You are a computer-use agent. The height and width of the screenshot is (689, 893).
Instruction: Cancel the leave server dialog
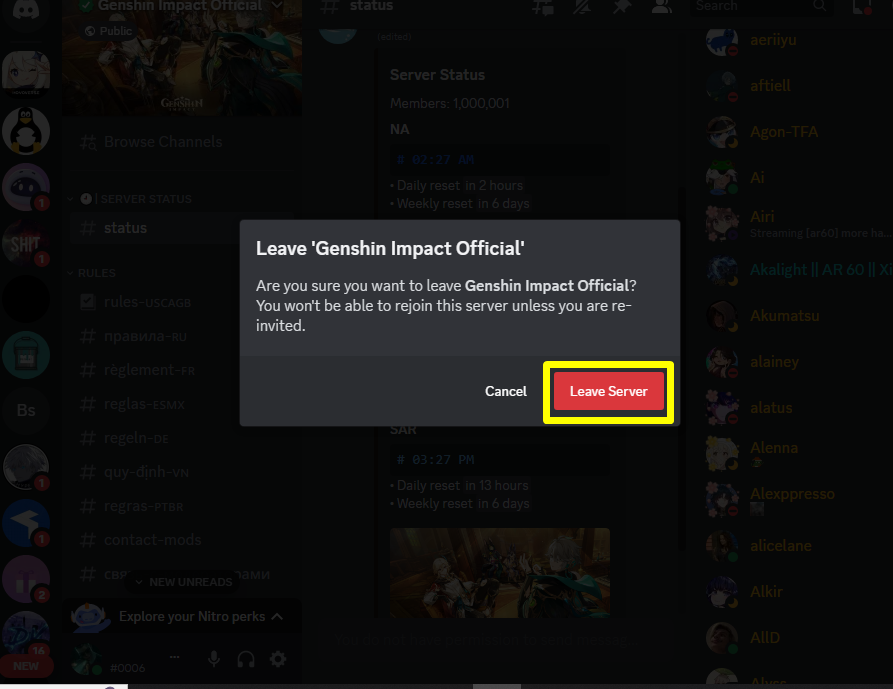pos(506,391)
